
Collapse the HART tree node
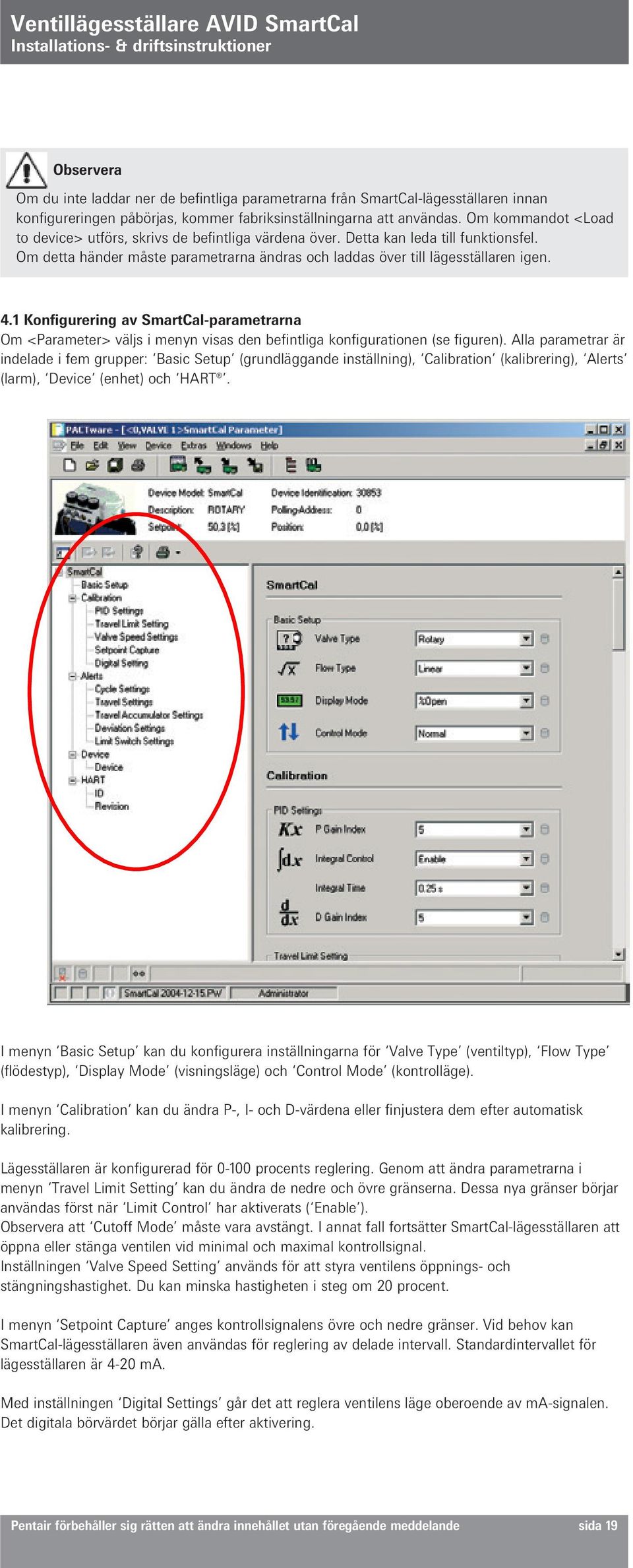pos(73,780)
